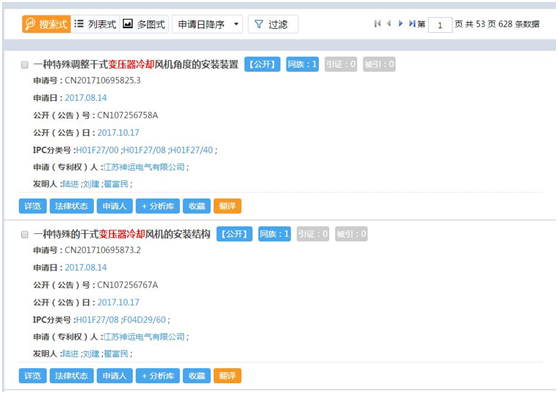558x394 pixels.
Task: Go to previous page arrow icon
Action: [x=389, y=24]
